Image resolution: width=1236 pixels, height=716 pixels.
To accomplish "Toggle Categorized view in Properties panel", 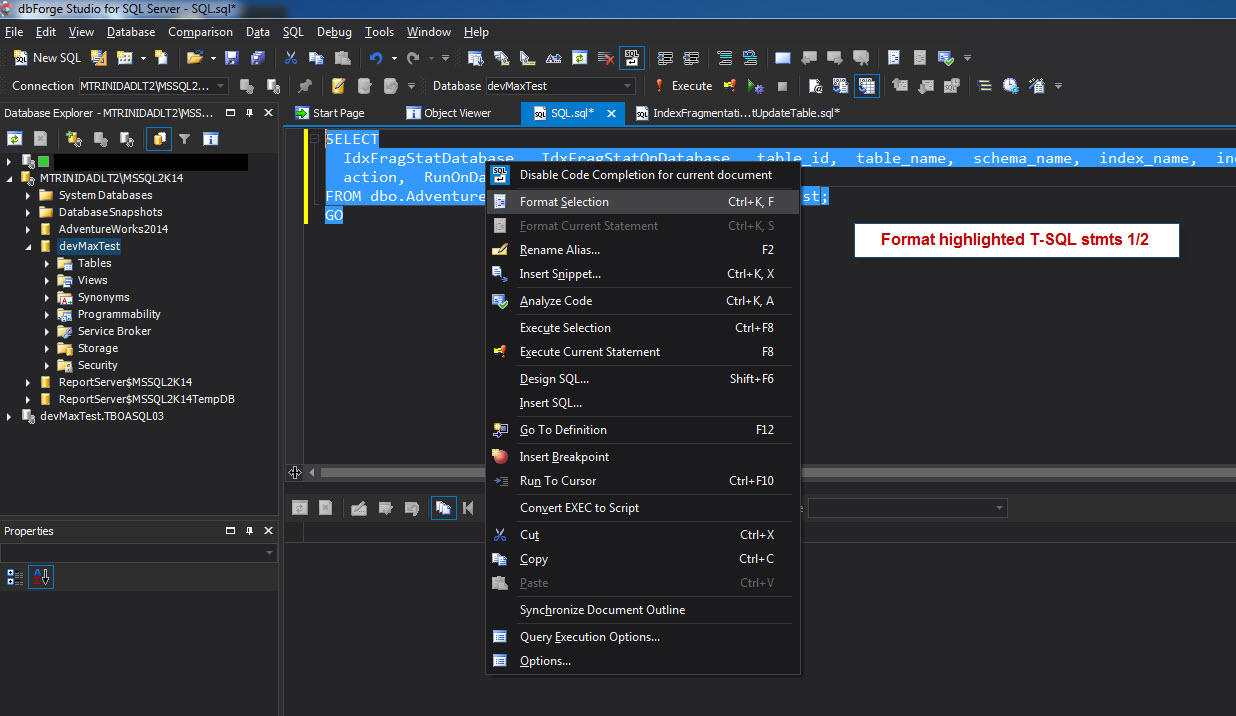I will [15, 577].
